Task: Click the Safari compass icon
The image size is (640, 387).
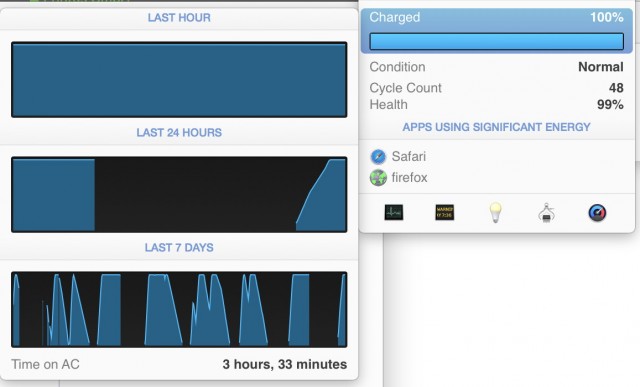Action: [x=378, y=156]
